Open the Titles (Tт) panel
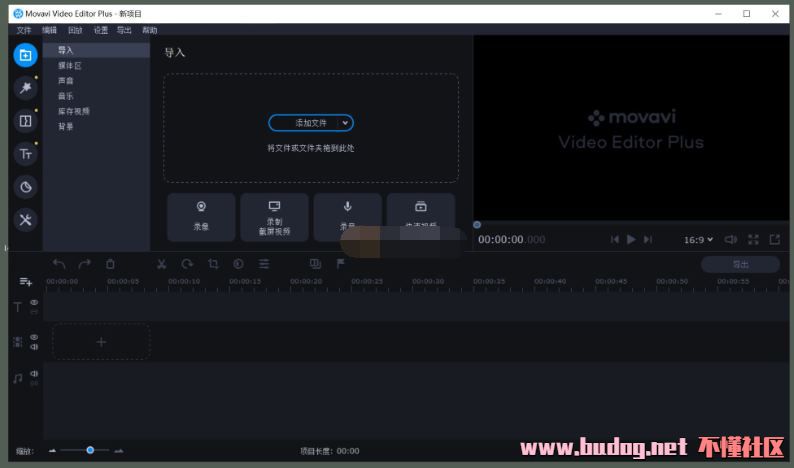Viewport: 794px width, 468px height. pos(26,154)
